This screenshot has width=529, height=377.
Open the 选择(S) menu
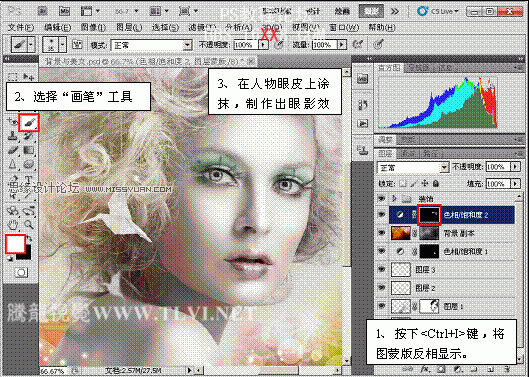pyautogui.click(x=165, y=27)
